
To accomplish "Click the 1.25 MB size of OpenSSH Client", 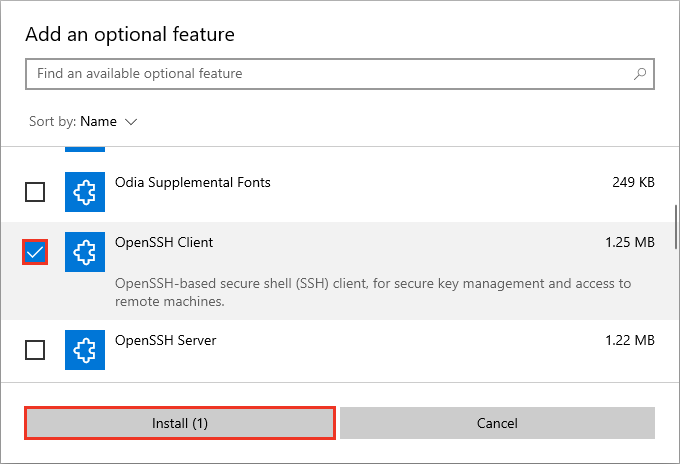I will click(629, 243).
